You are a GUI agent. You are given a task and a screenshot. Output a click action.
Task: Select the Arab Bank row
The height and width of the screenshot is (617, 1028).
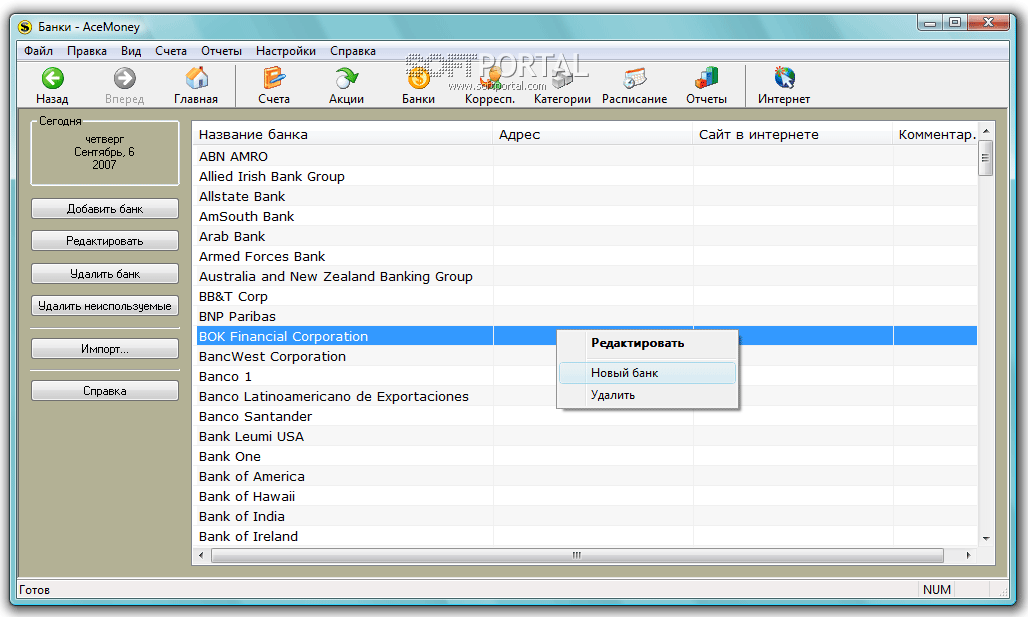587,236
